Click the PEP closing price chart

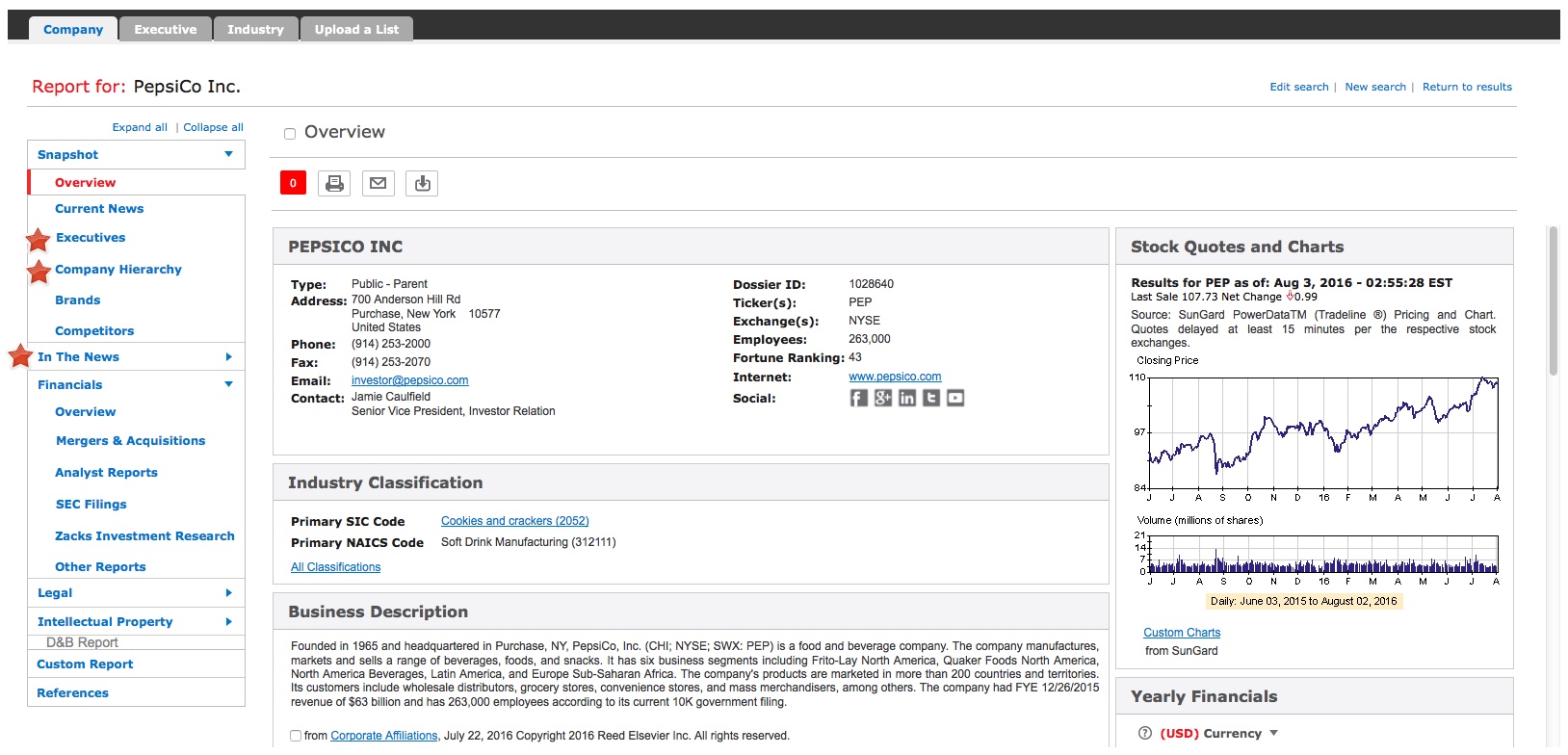pyautogui.click(x=1322, y=431)
